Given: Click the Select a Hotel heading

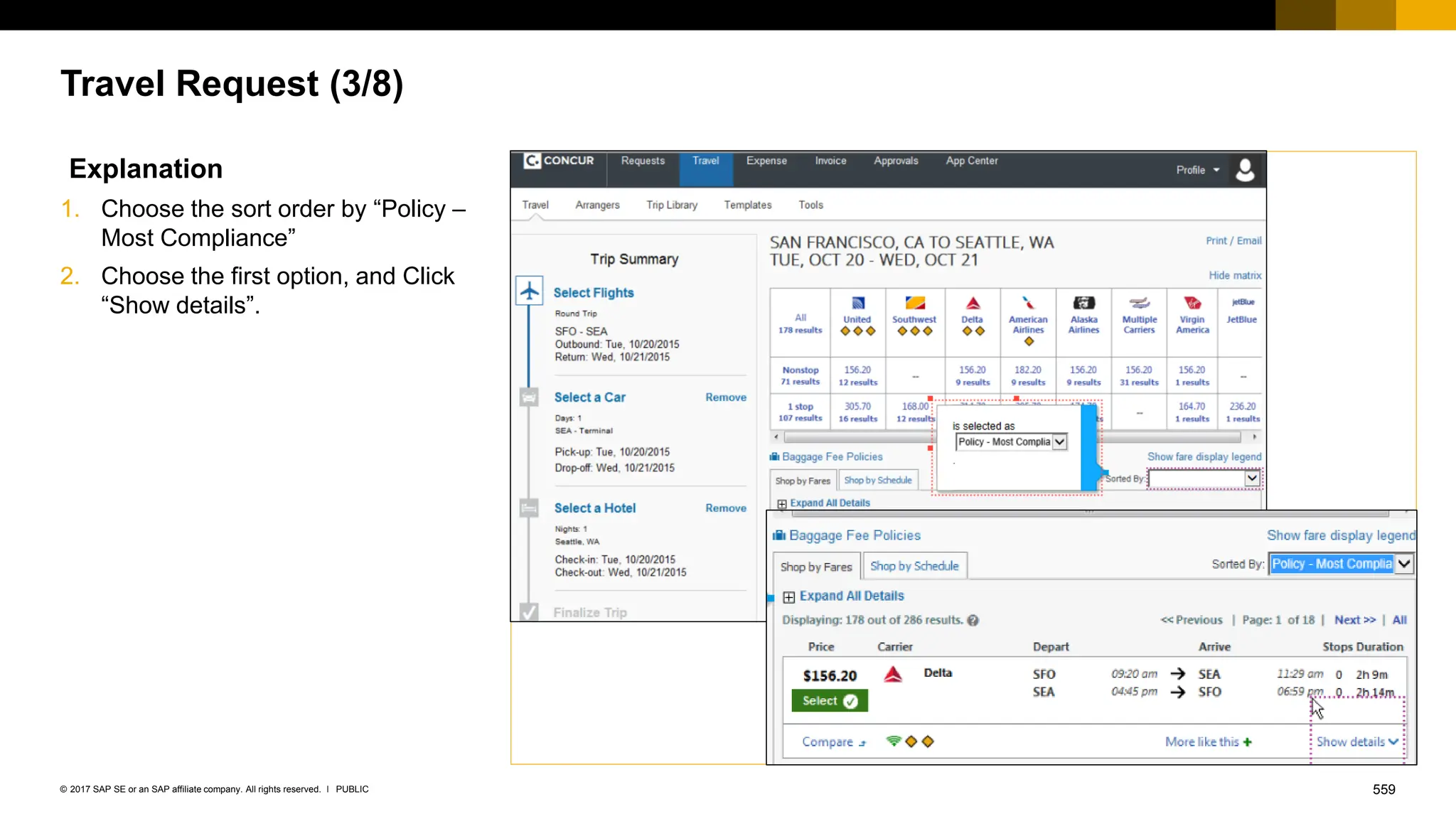Looking at the screenshot, I should tap(595, 508).
